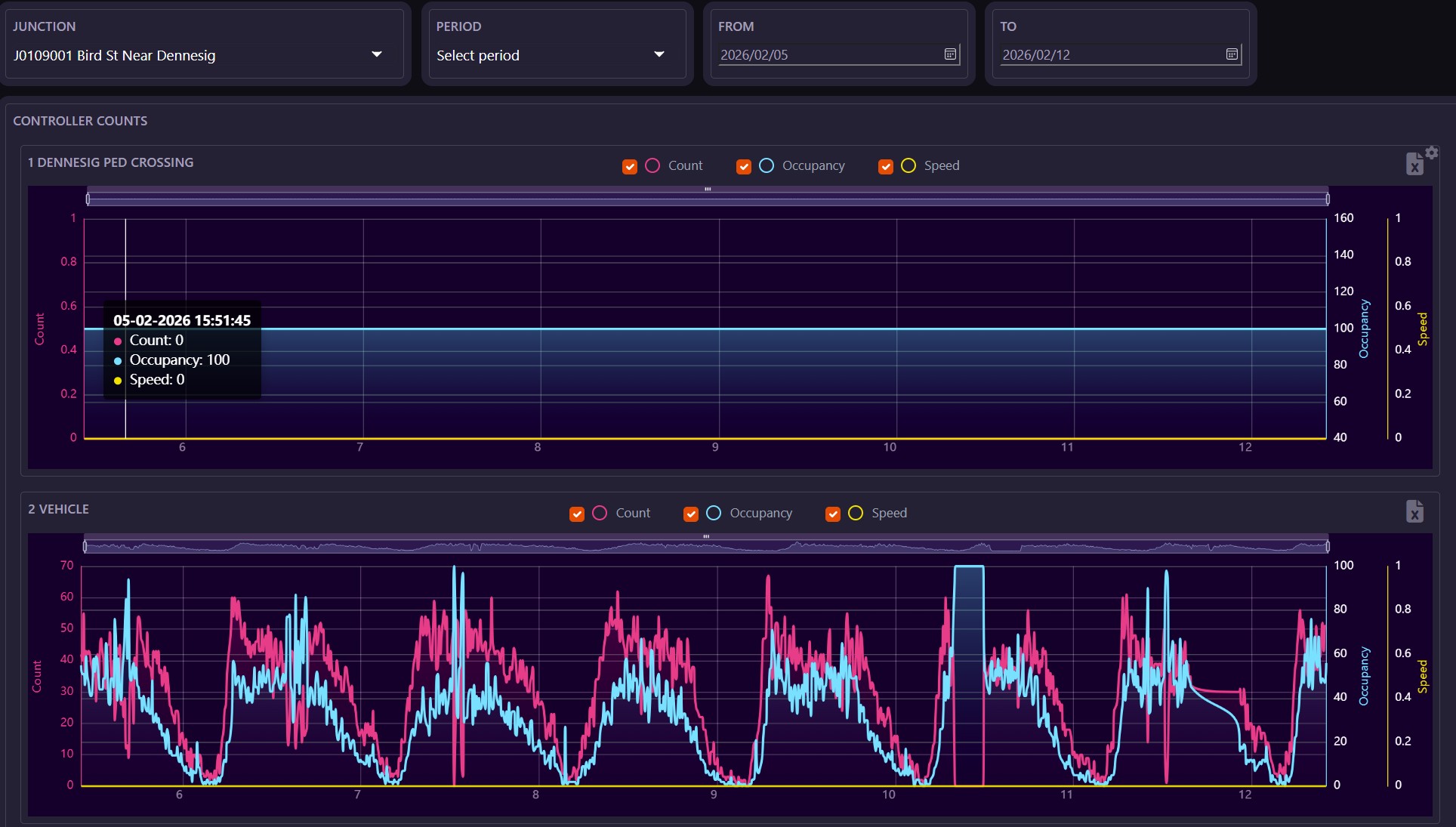Uncheck Occupancy on the Vehicle chart

click(x=689, y=514)
